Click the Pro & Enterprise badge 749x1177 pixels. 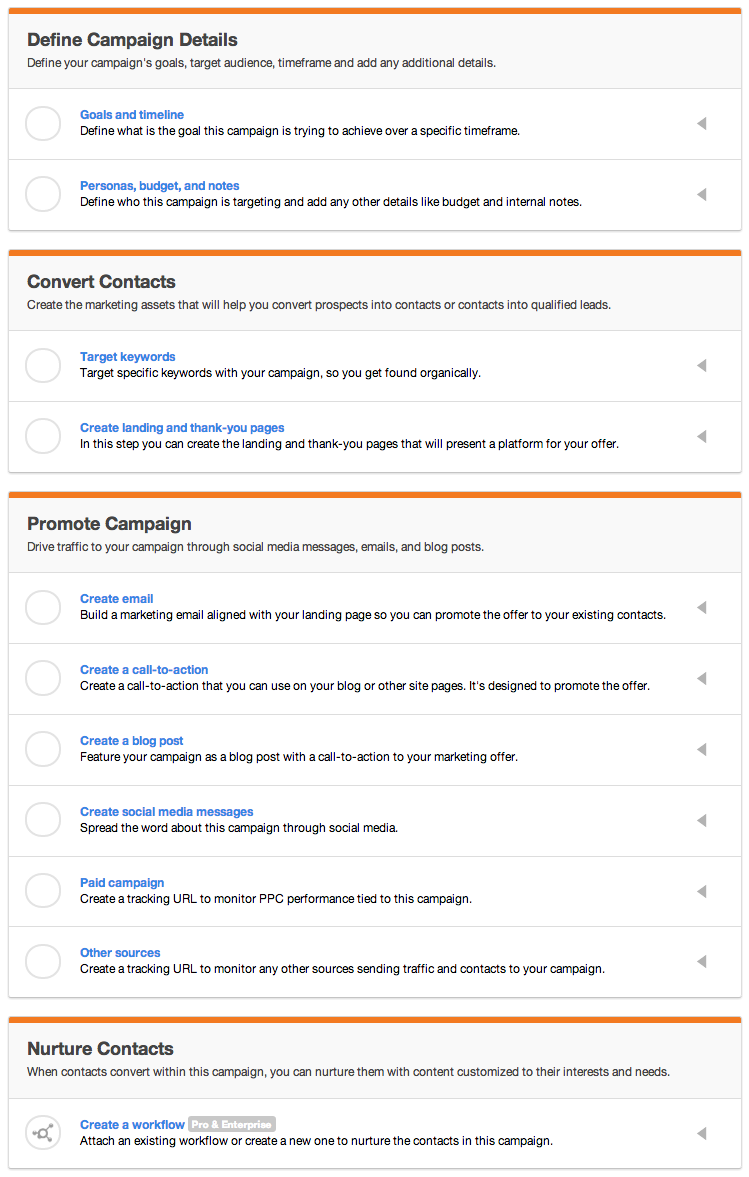coord(232,1124)
